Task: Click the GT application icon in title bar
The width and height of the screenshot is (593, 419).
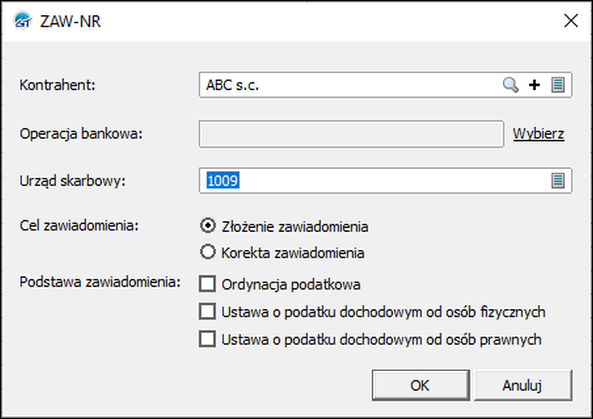Action: click(23, 20)
